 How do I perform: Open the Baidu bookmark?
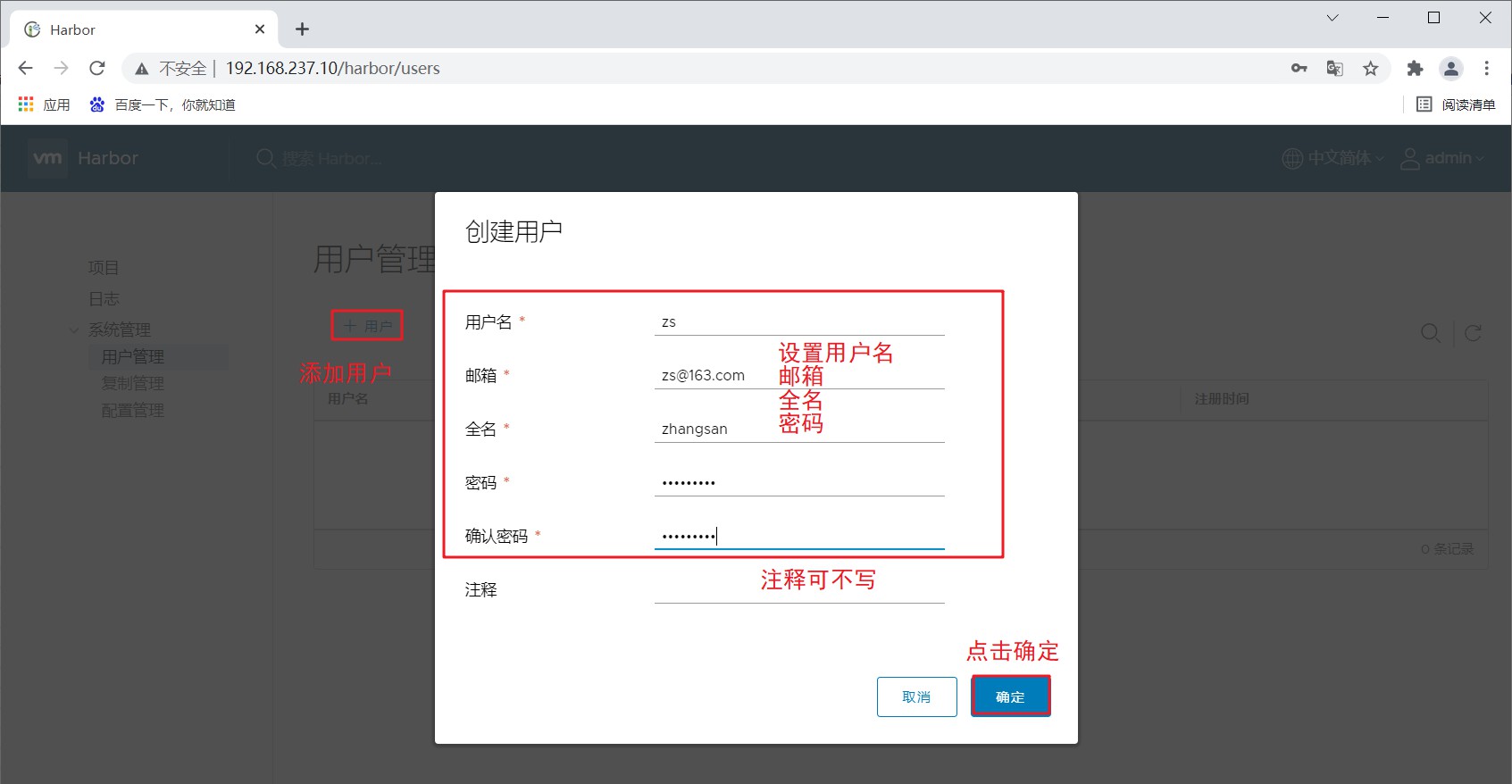(163, 104)
